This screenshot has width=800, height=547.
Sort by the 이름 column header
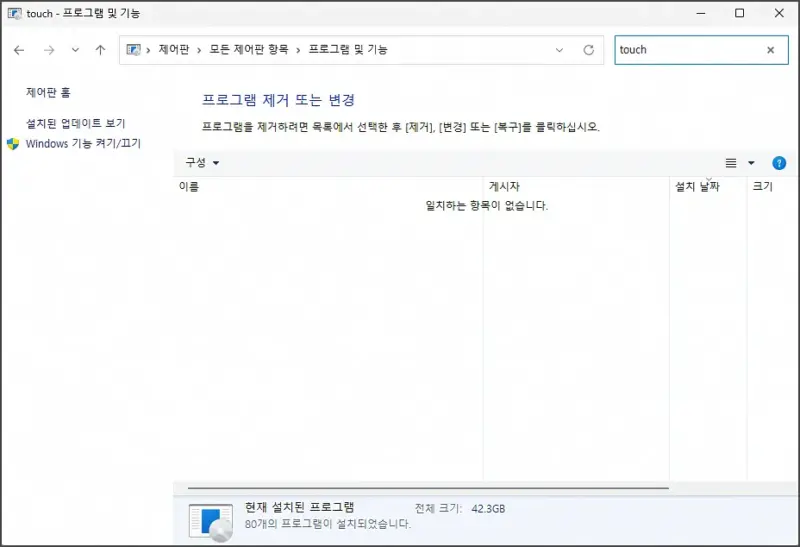pos(328,186)
